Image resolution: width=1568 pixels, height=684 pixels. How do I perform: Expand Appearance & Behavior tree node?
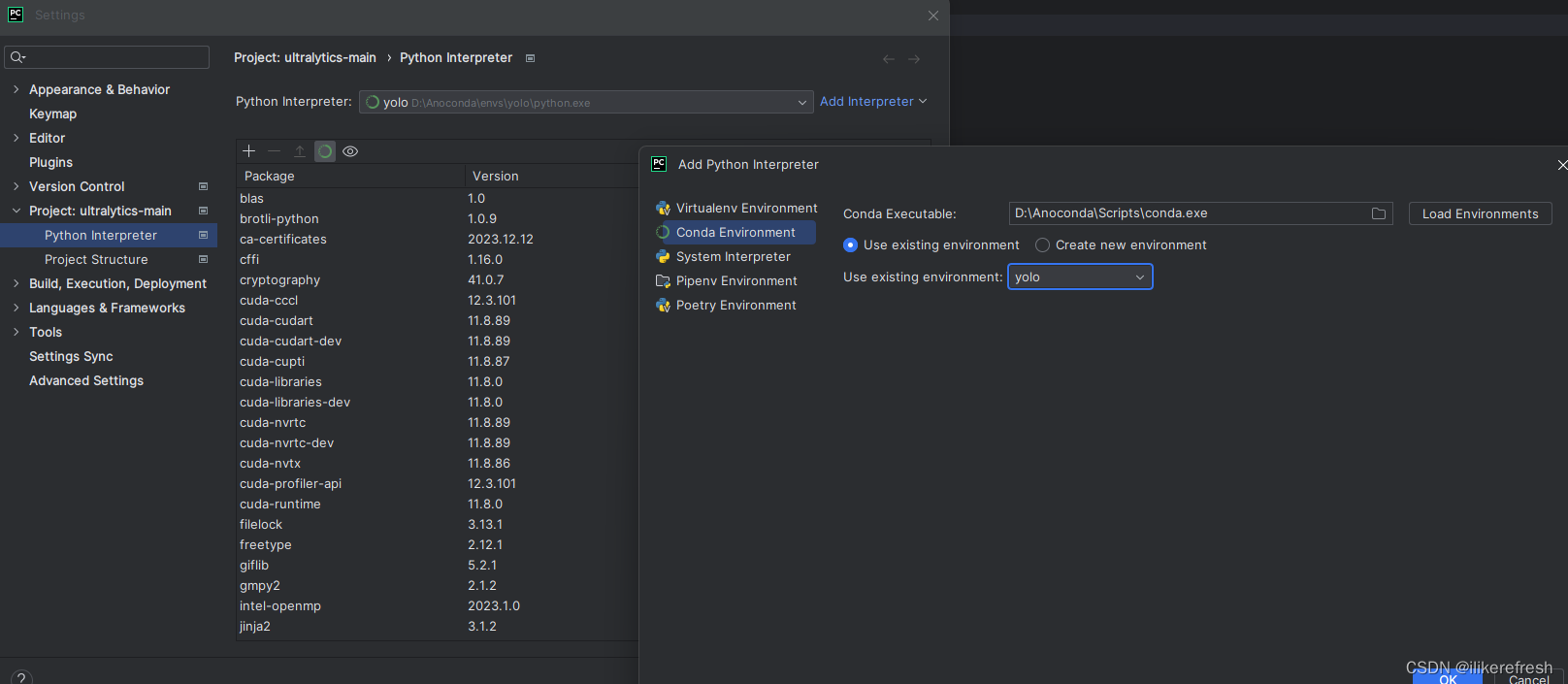click(x=16, y=89)
